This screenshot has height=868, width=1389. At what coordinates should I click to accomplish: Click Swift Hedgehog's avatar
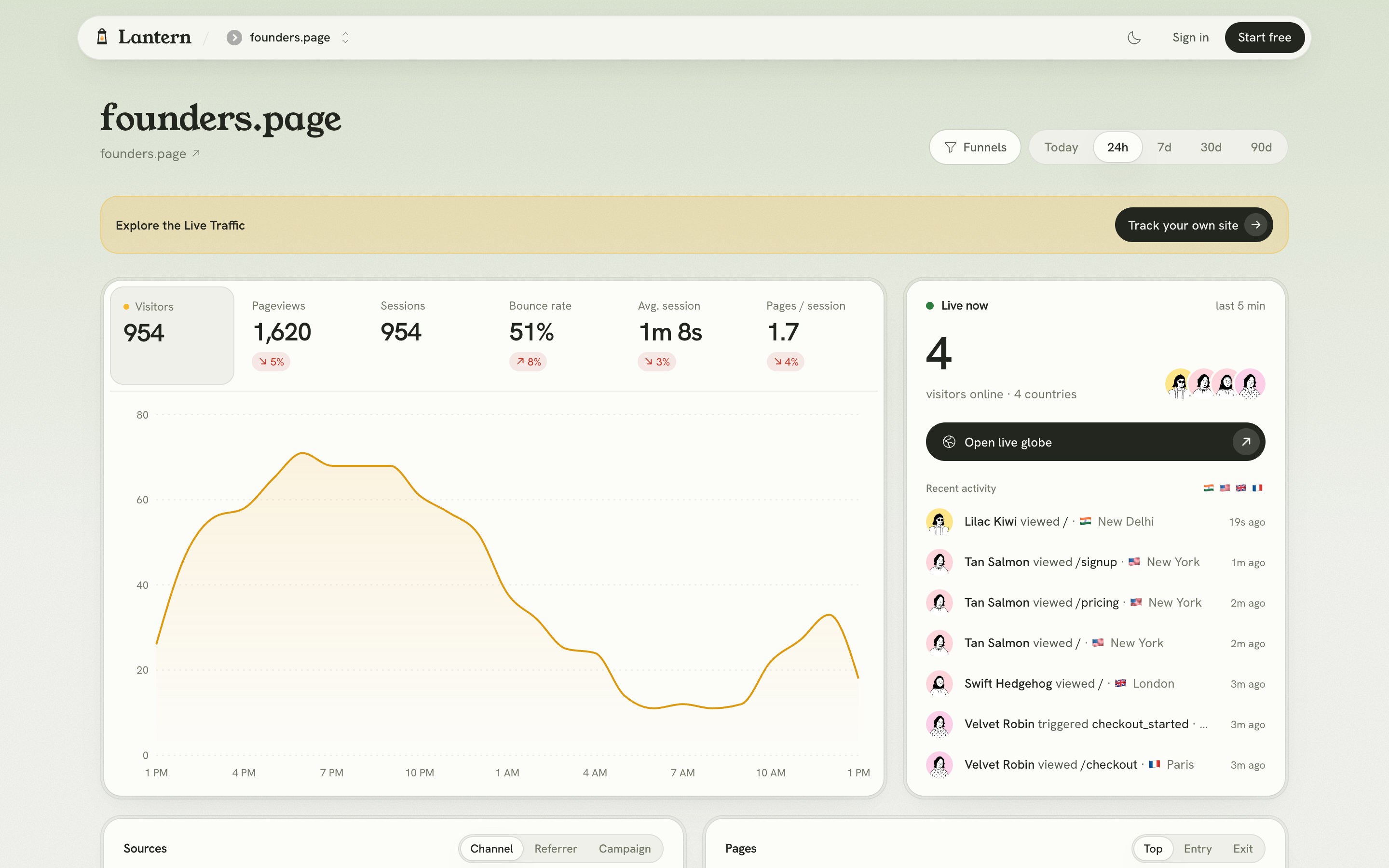[x=939, y=683]
